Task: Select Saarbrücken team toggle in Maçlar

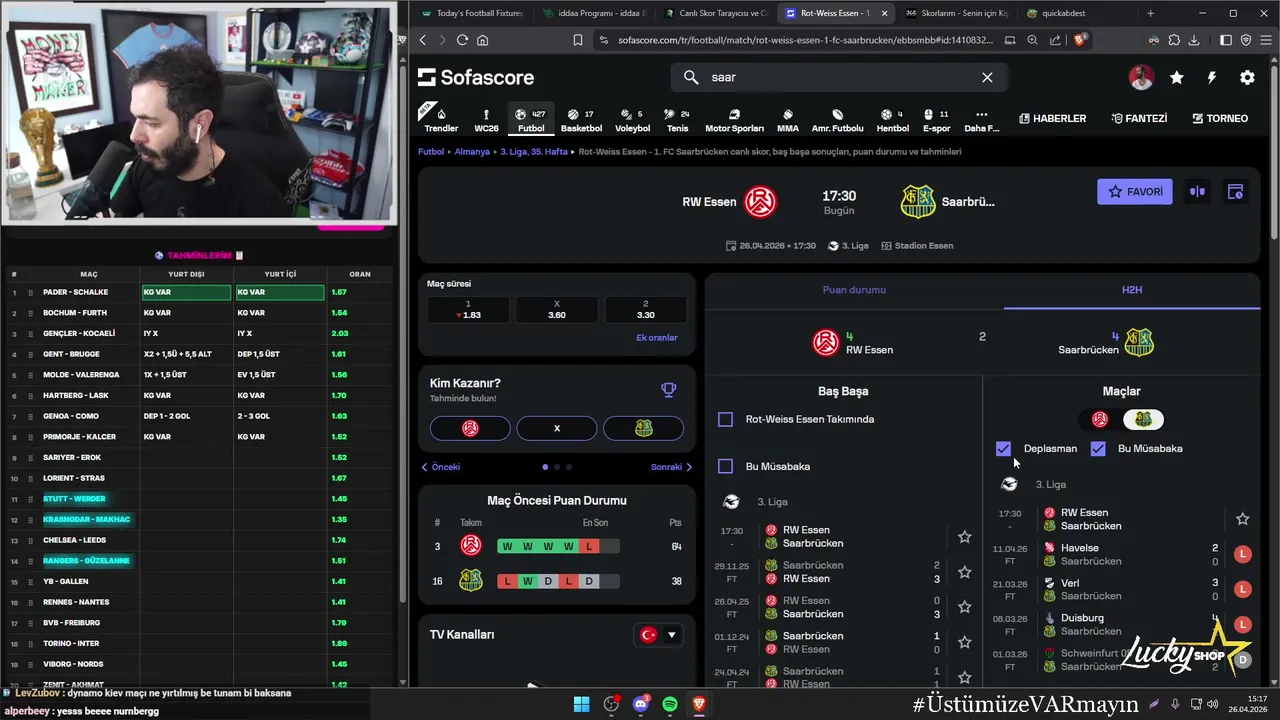Action: [x=1143, y=419]
